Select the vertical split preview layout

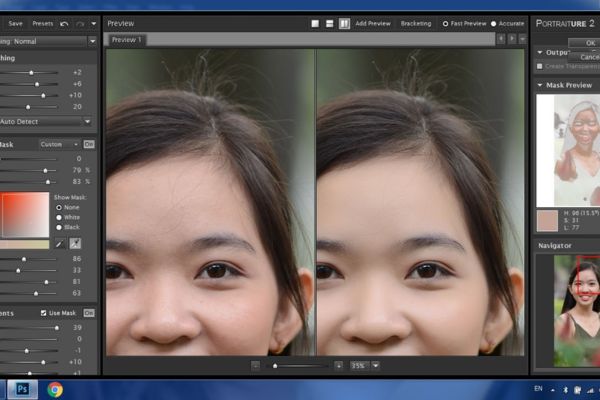(x=344, y=24)
